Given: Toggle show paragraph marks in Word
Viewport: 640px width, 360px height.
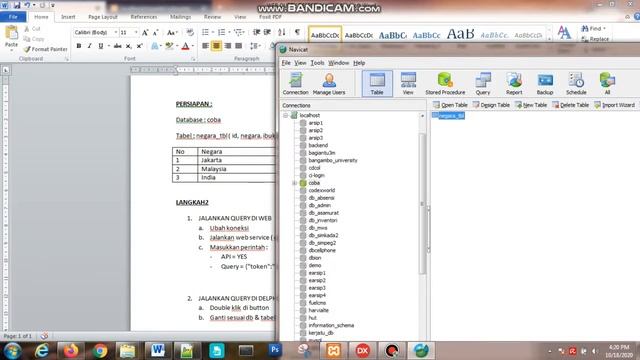Looking at the screenshot, I should [x=297, y=32].
